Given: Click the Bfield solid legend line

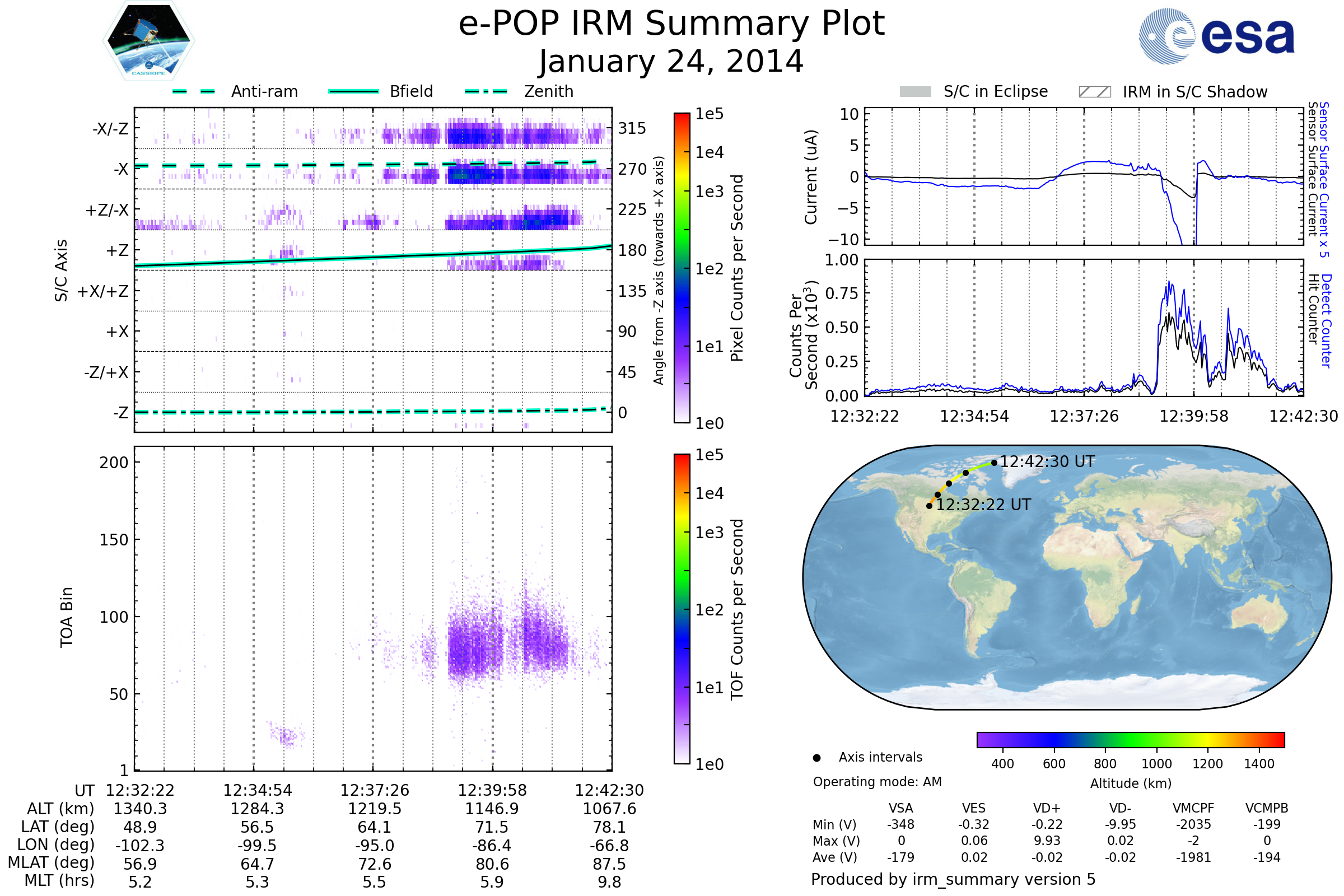Looking at the screenshot, I should point(353,91).
